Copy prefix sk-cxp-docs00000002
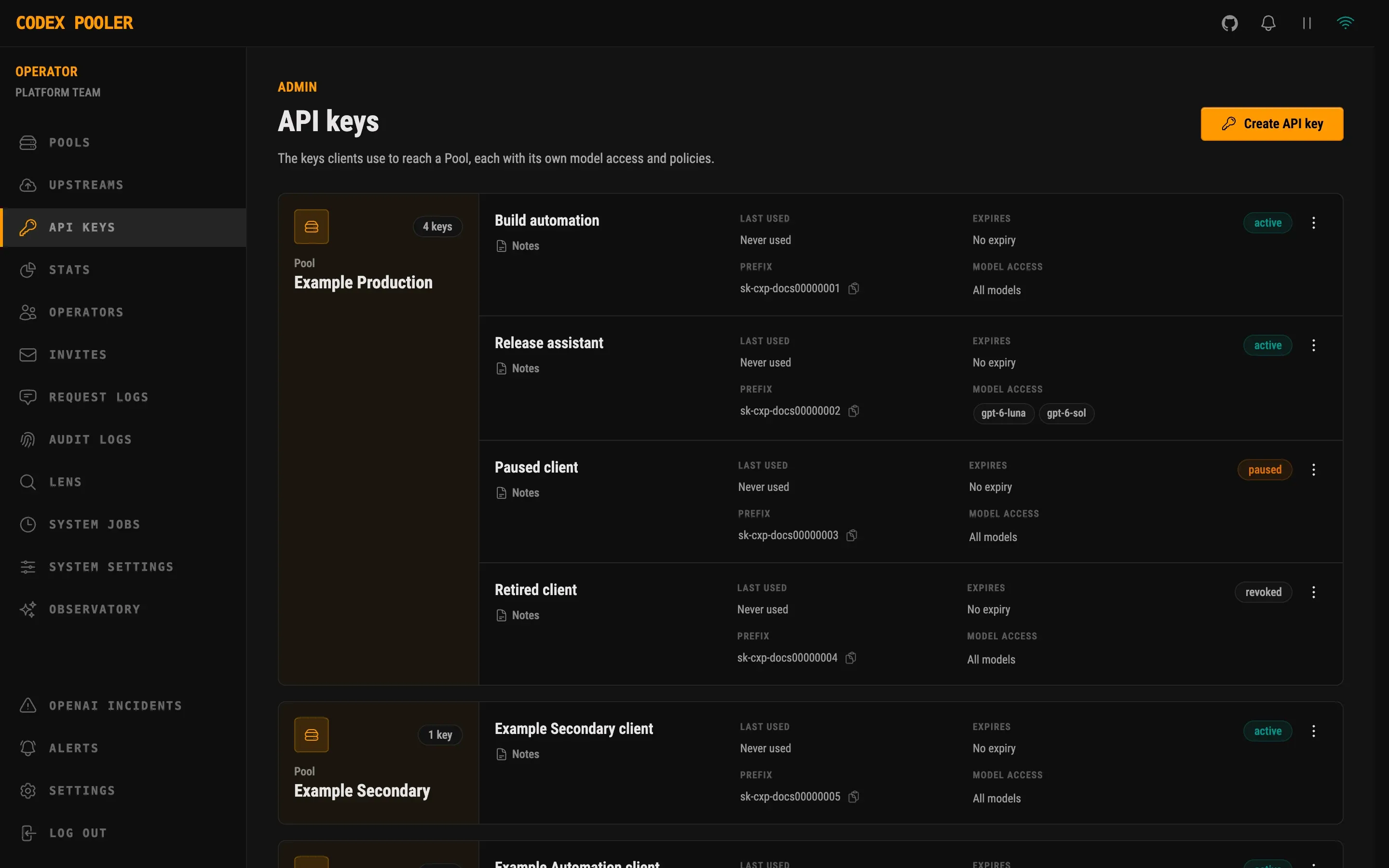Image resolution: width=1389 pixels, height=868 pixels. [854, 410]
